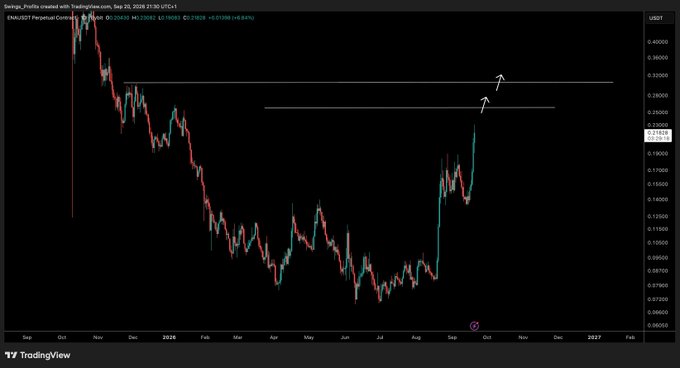
Task: Click the 0.11500 price axis label
Action: pos(657,229)
